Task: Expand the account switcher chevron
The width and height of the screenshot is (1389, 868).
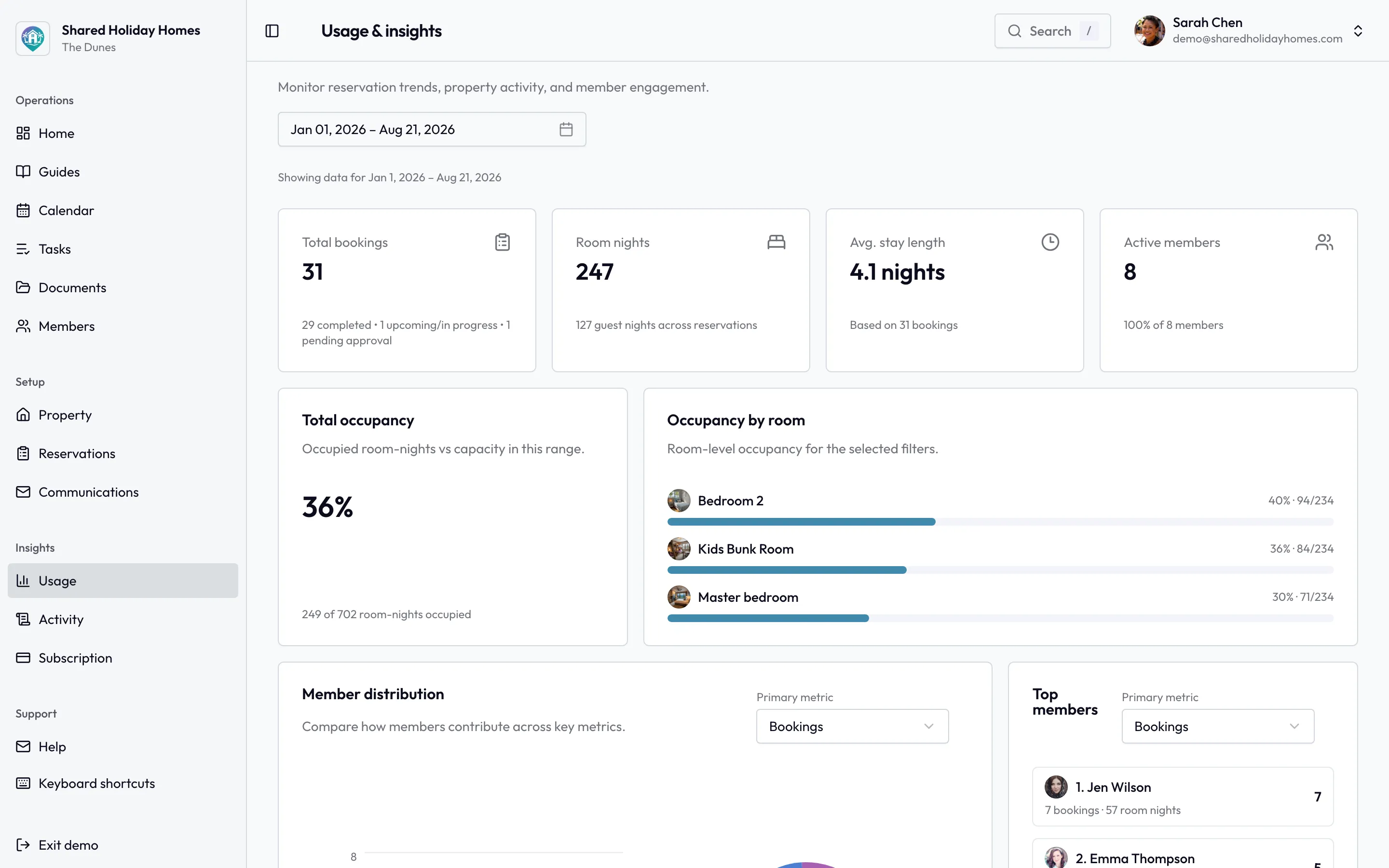Action: [x=1358, y=31]
